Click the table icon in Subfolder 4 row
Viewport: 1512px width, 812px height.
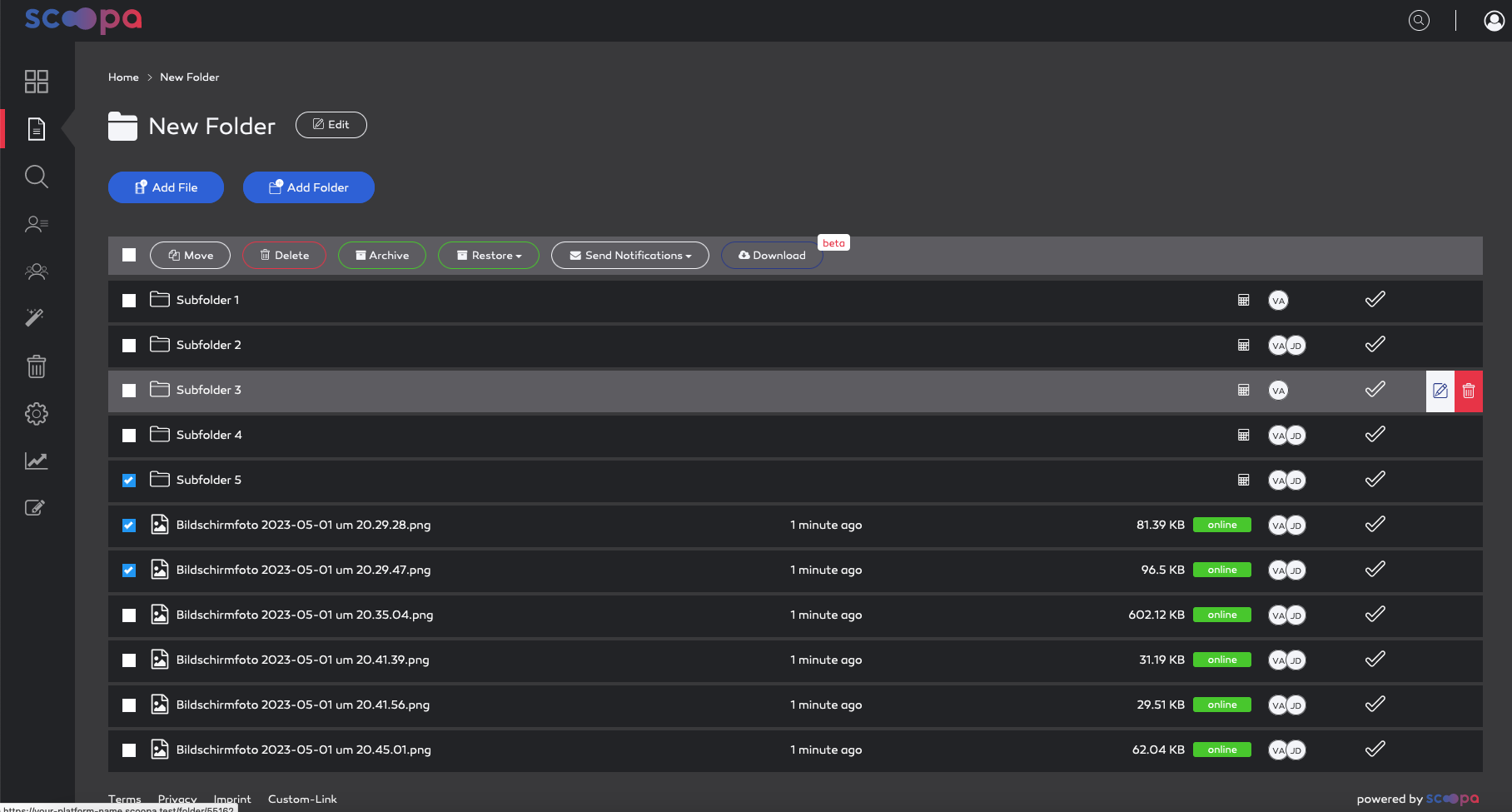click(1244, 436)
